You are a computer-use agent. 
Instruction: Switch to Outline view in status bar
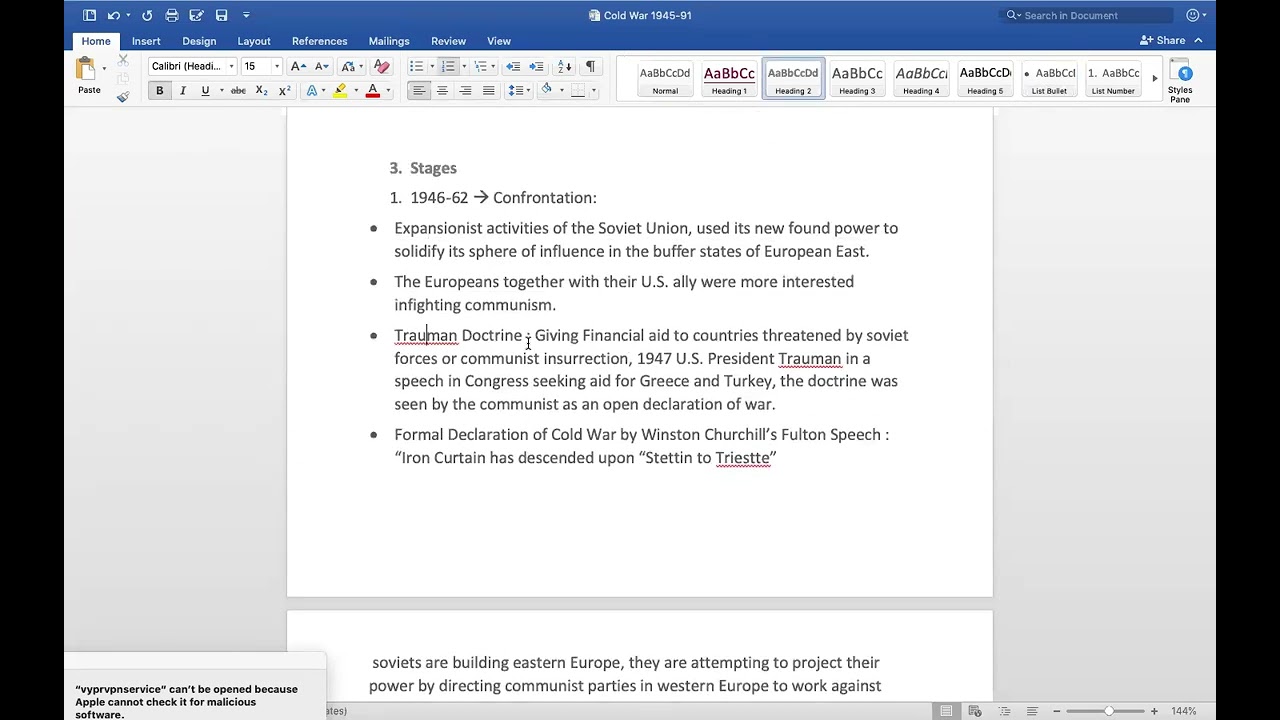(1004, 711)
